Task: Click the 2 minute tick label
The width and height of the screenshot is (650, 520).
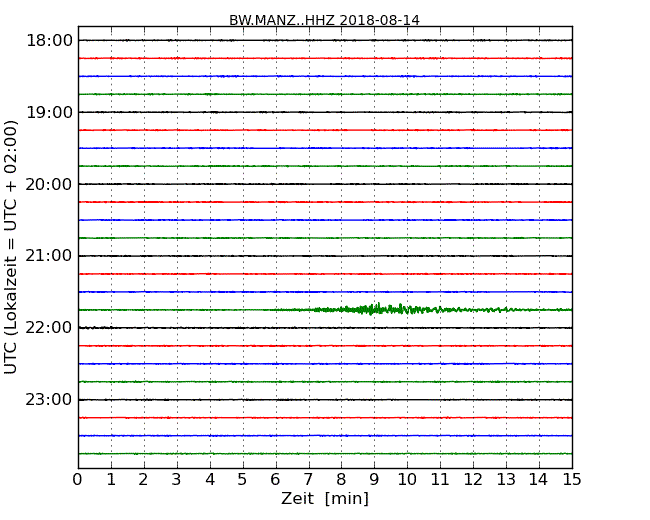Action: (143, 480)
